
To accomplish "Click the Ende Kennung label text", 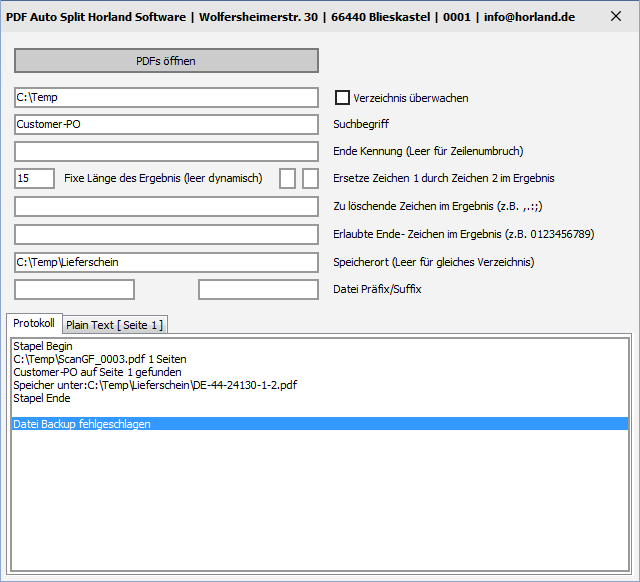I will click(428, 151).
